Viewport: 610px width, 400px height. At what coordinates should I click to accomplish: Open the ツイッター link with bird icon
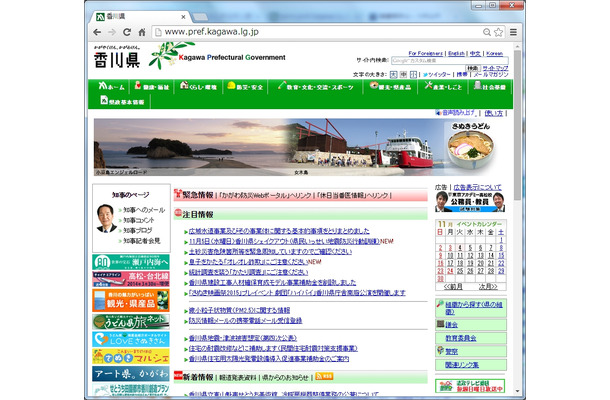(436, 74)
